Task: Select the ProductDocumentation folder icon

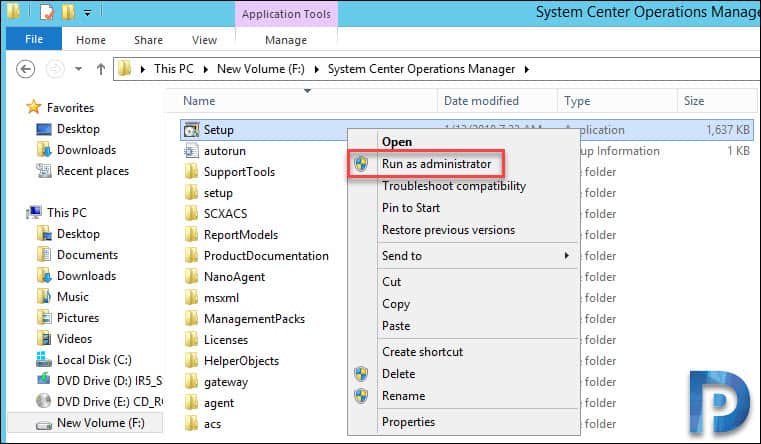Action: point(192,256)
